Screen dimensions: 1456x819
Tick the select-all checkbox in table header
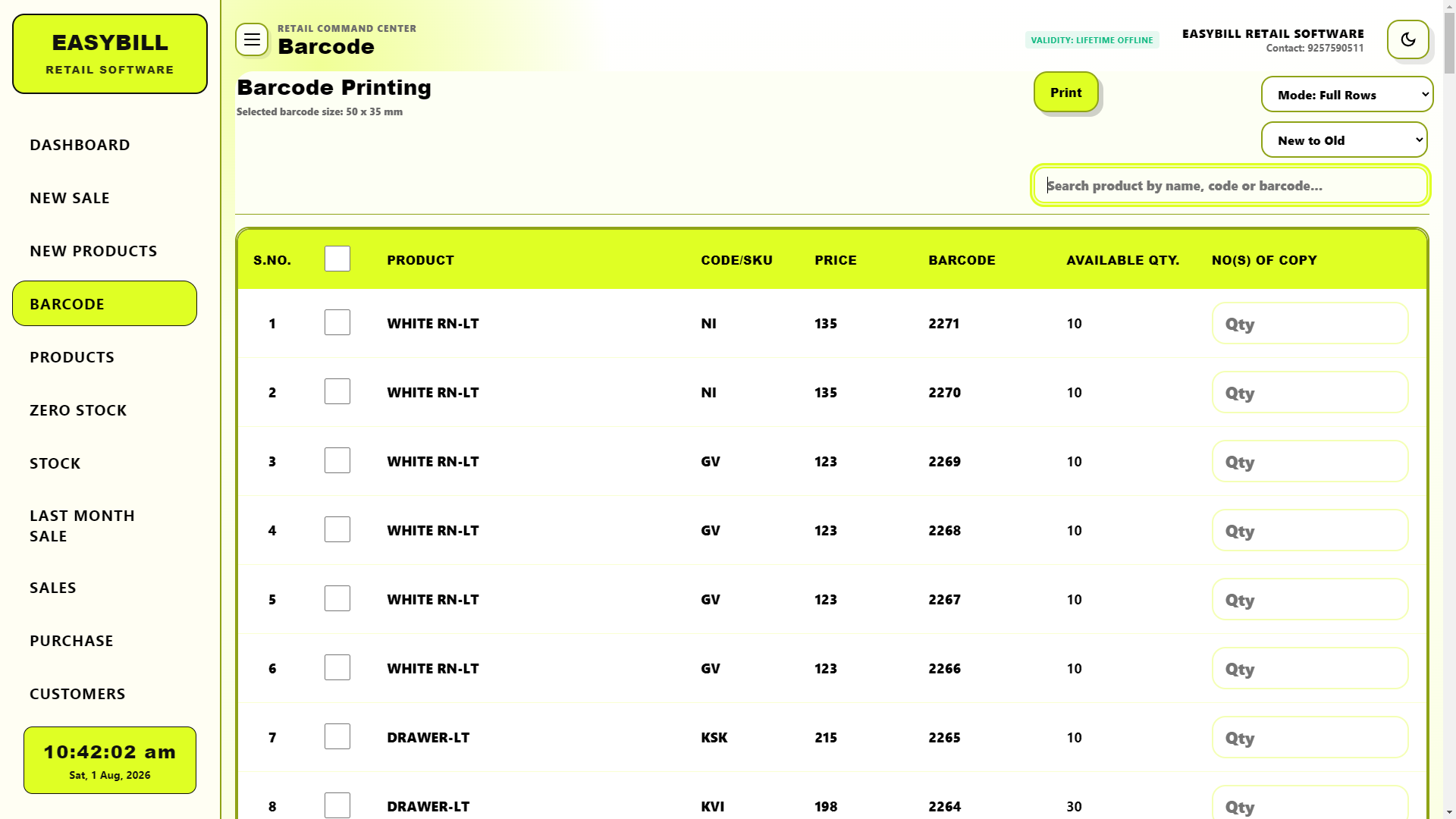(x=337, y=259)
